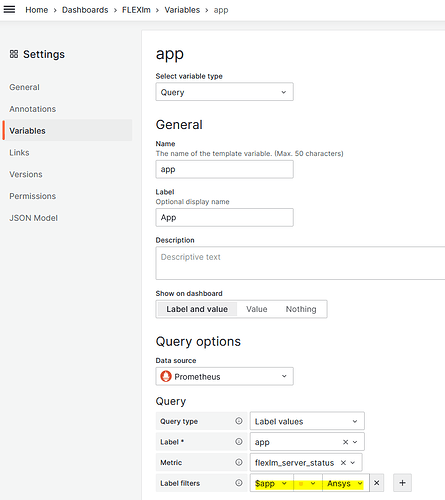Click the Metric info icon
Viewport: 445px width, 500px height.
(239, 462)
